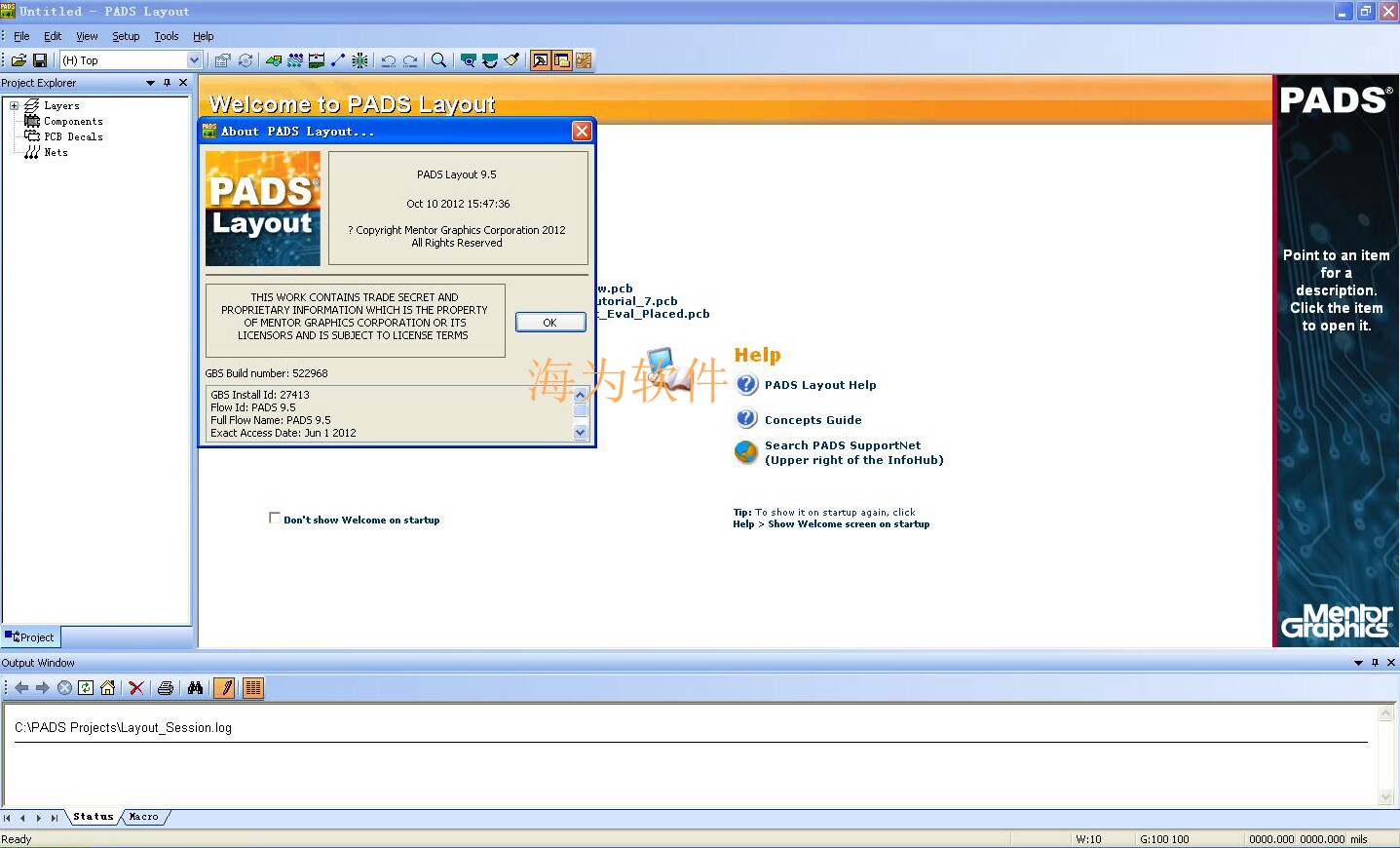1400x848 pixels.
Task: Click the Cycle refresh toolbar icon
Action: click(x=246, y=60)
